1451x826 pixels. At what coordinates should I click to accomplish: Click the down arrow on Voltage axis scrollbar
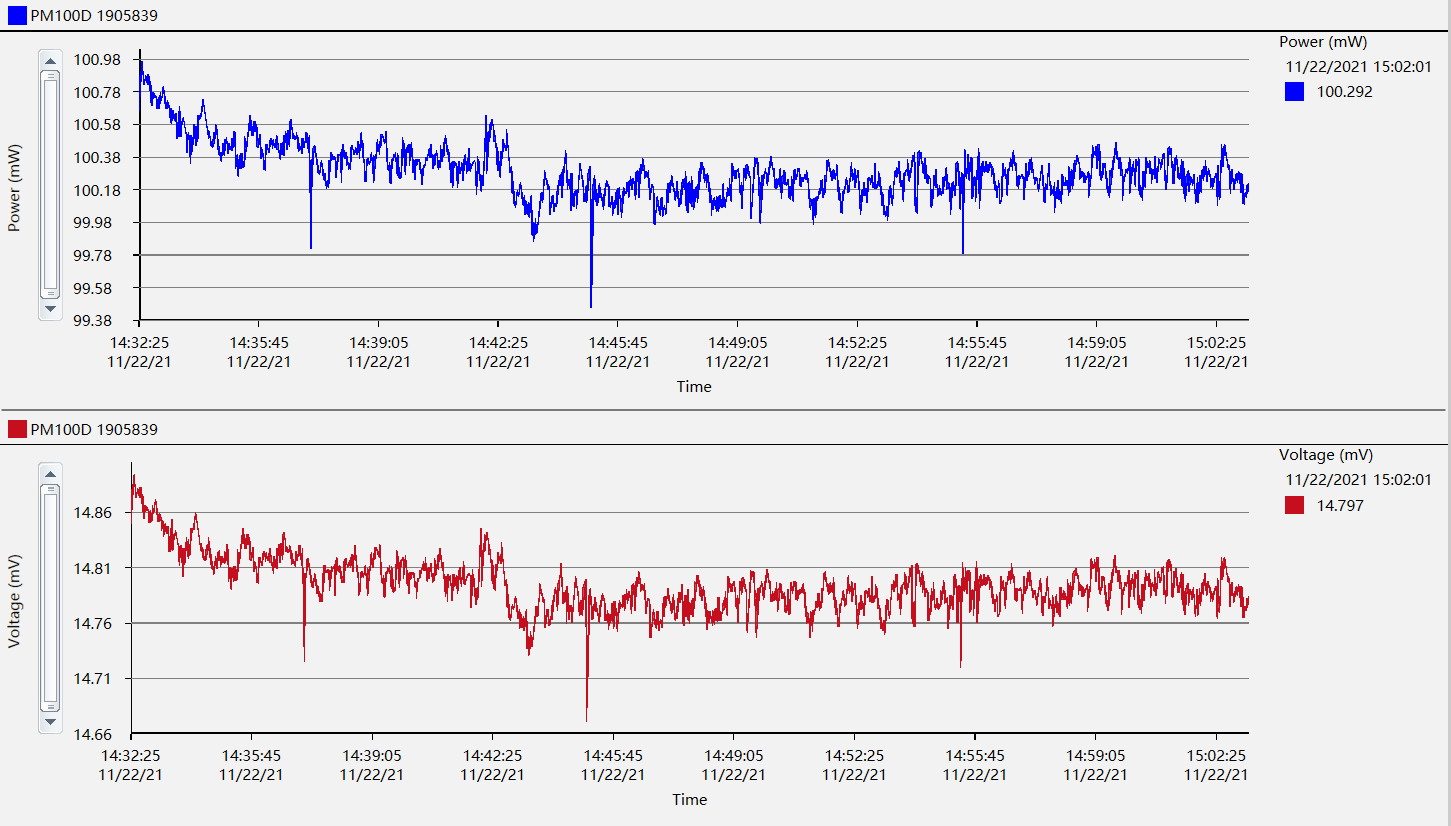50,721
